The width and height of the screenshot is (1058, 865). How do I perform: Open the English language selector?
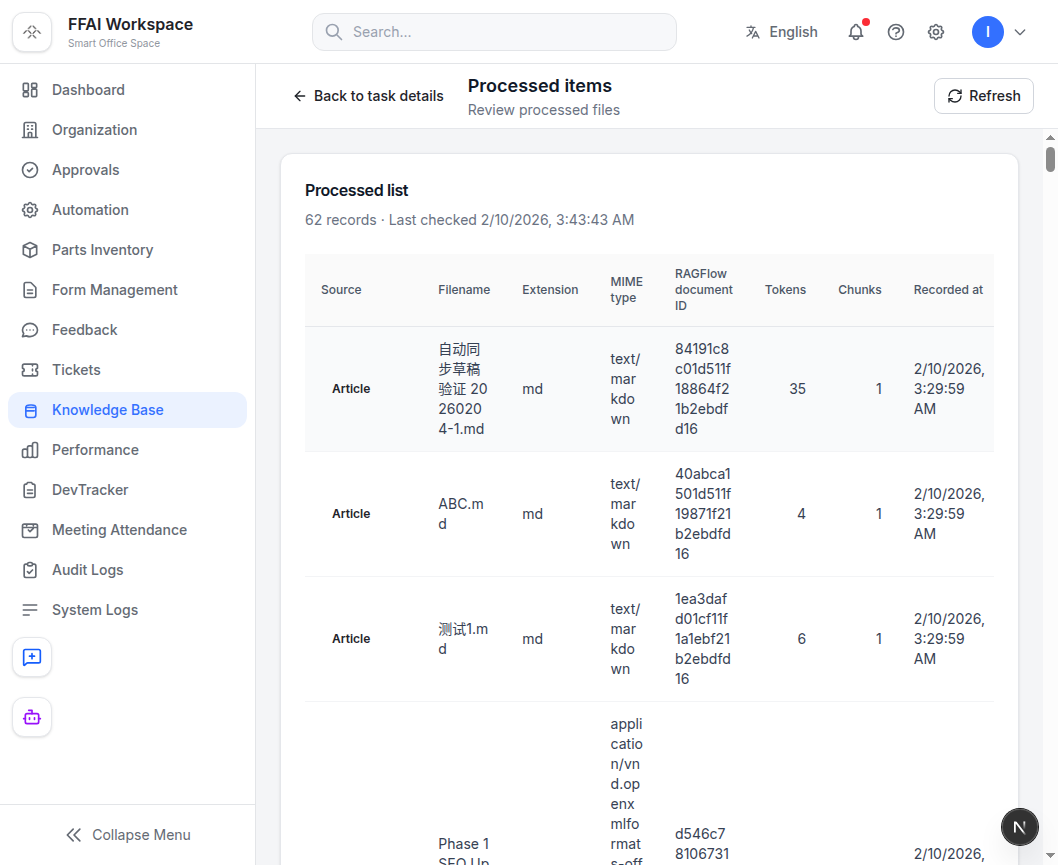pos(781,32)
